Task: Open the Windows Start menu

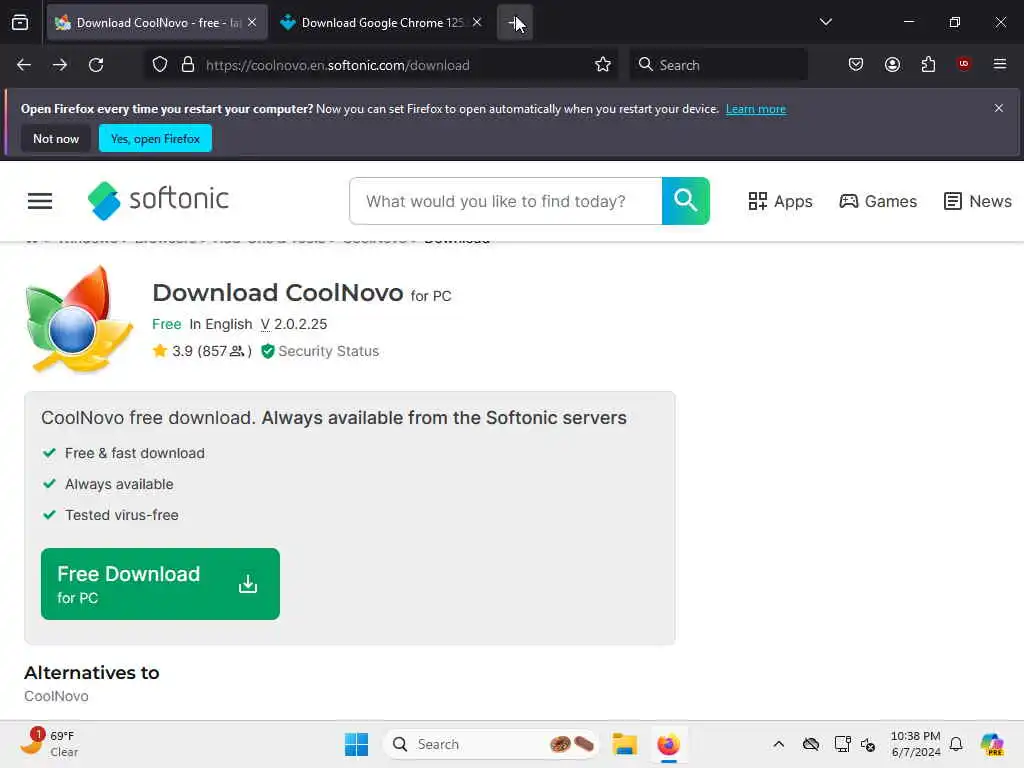Action: coord(357,744)
